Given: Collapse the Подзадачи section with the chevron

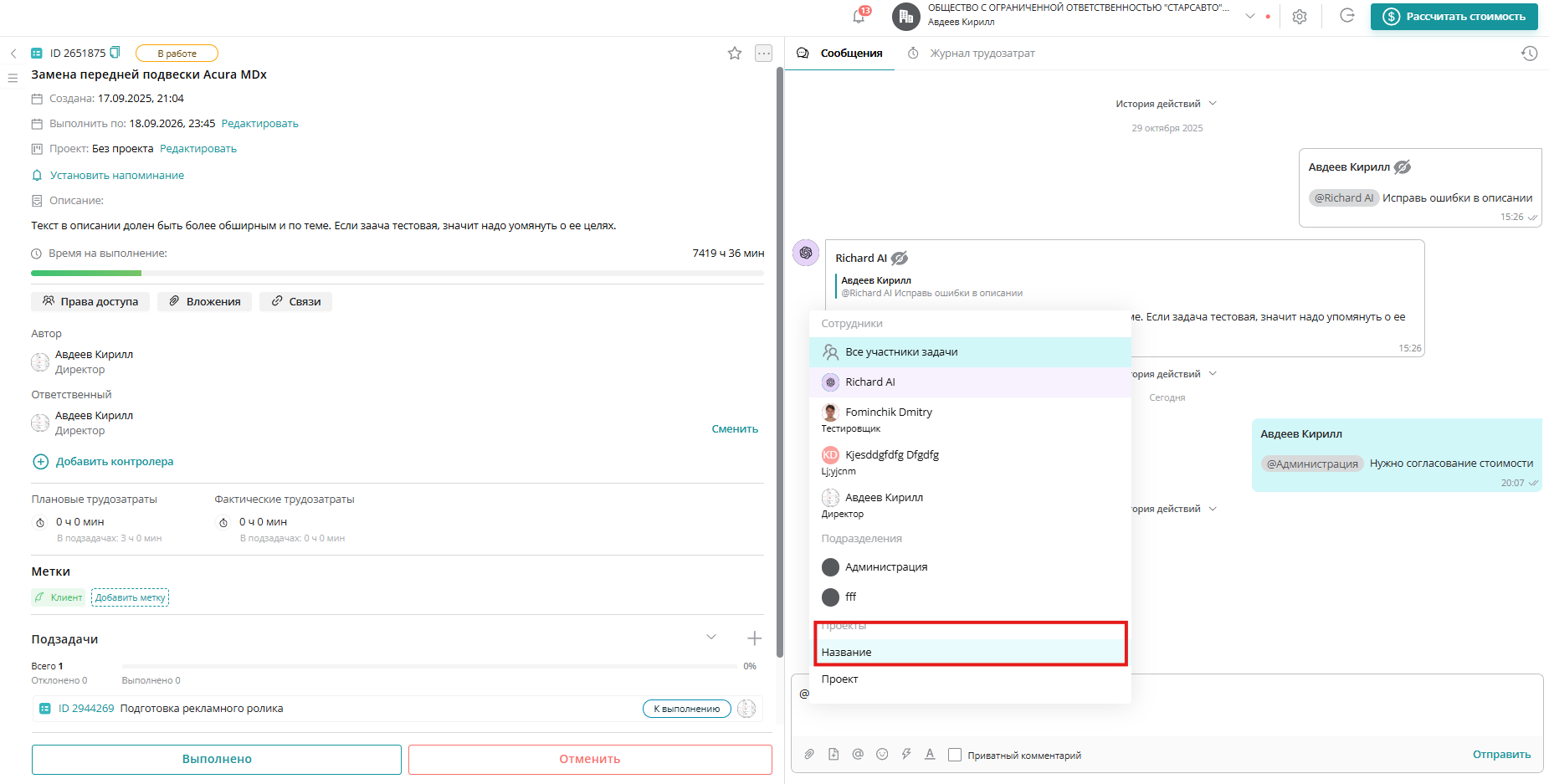Looking at the screenshot, I should click(711, 637).
